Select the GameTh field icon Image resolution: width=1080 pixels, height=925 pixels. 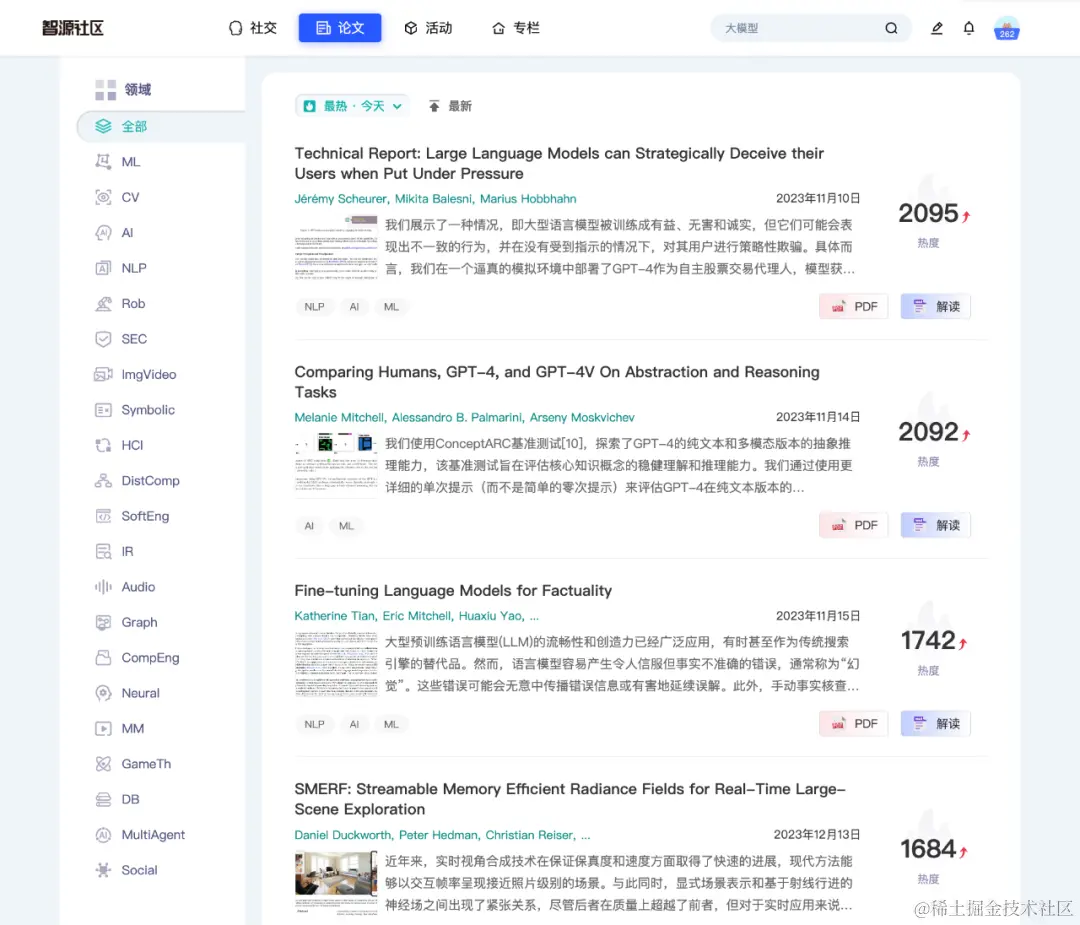click(103, 764)
